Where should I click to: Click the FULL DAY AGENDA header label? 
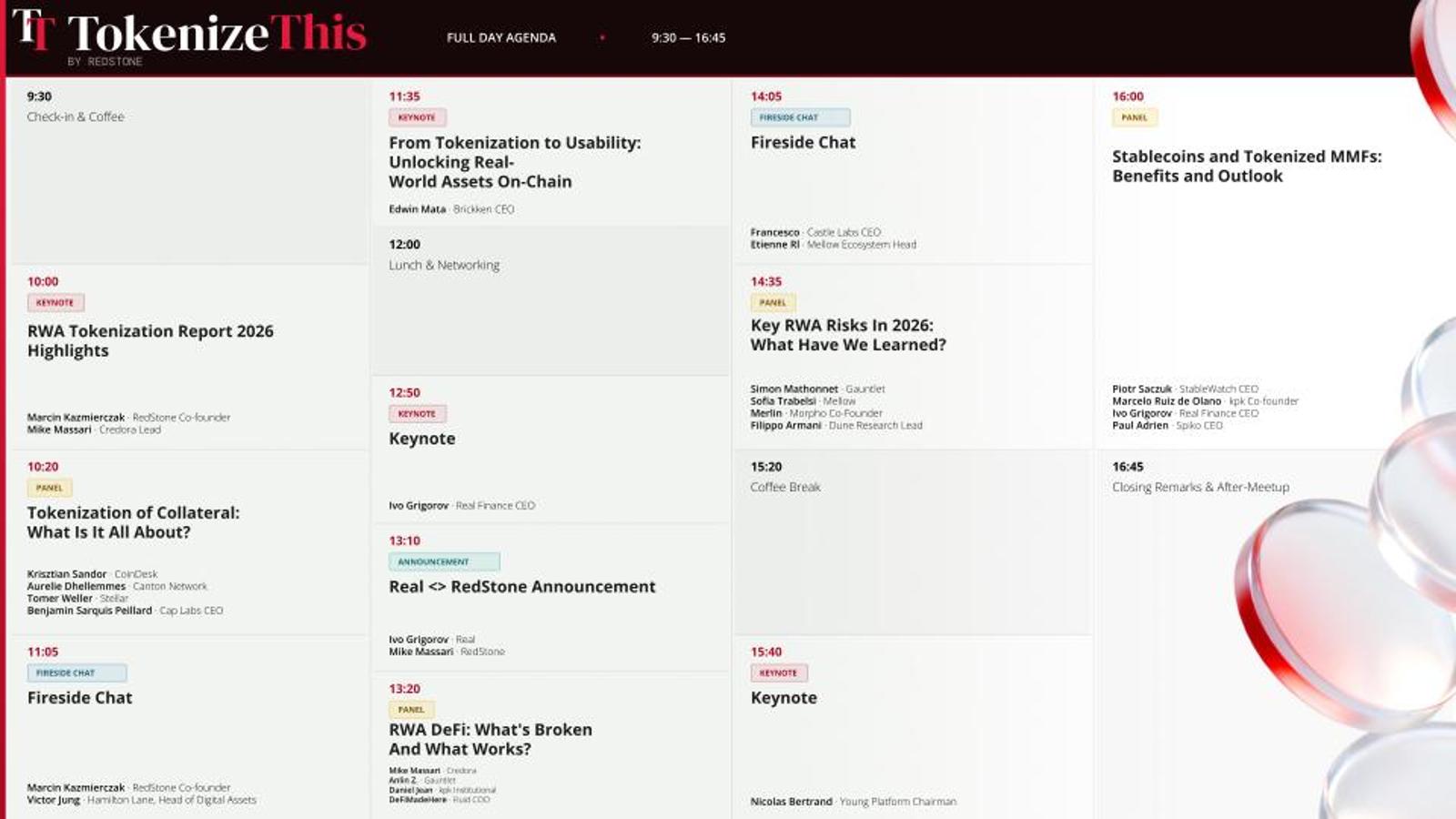coord(500,38)
